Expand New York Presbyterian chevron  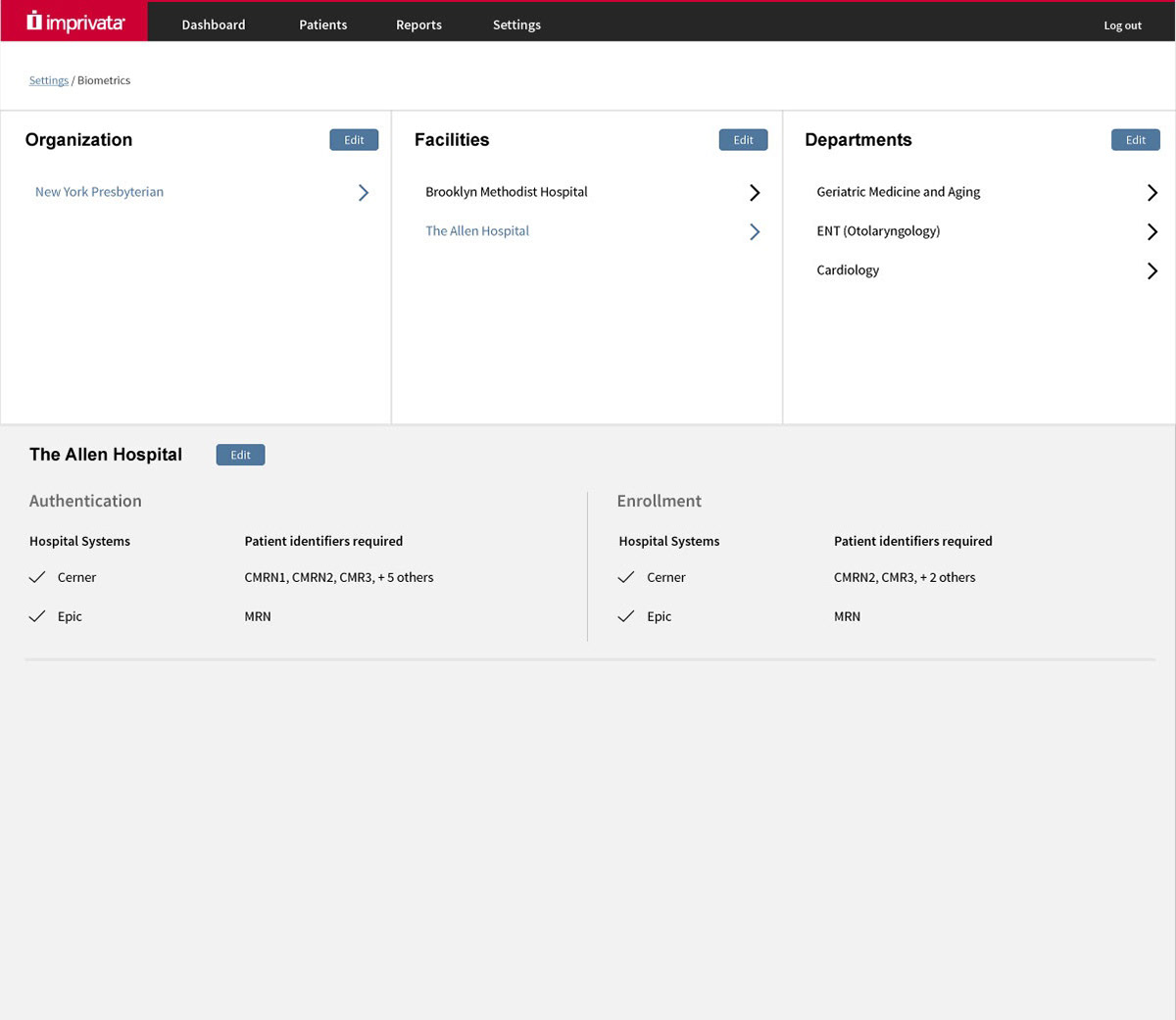(364, 193)
